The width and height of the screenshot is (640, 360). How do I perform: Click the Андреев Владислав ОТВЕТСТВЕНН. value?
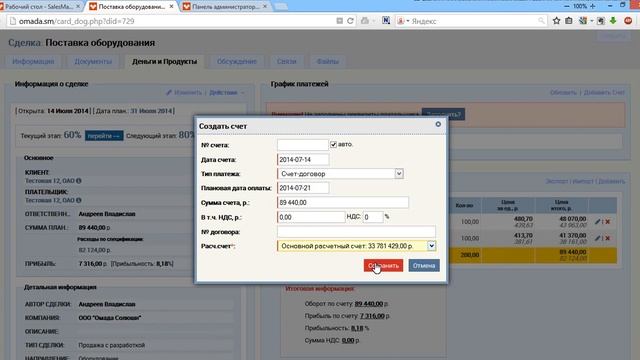[x=107, y=214]
